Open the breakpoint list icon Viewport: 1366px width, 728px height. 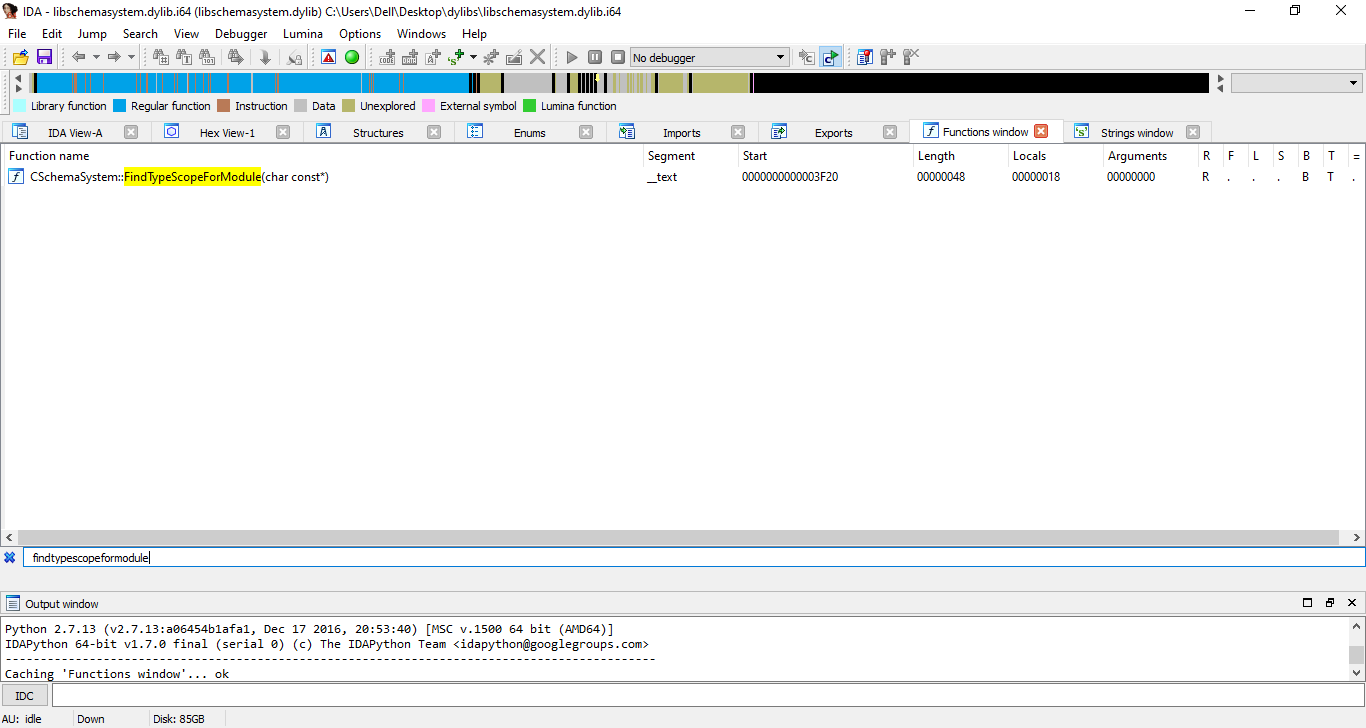click(865, 57)
